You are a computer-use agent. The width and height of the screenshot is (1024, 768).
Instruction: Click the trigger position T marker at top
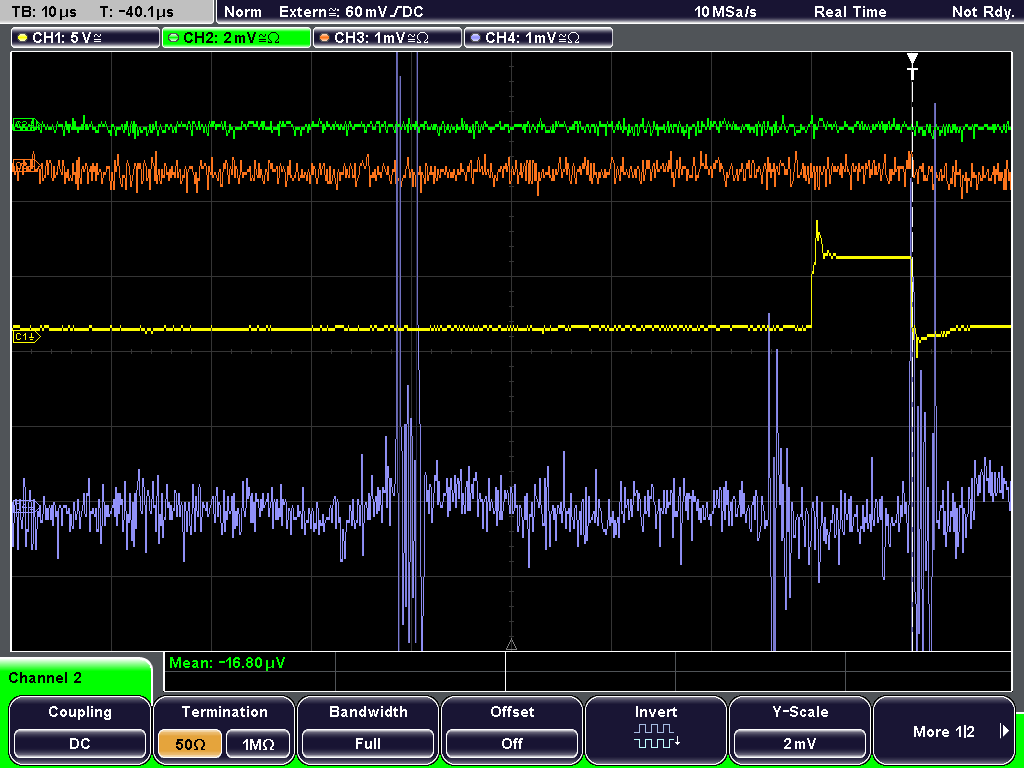(x=912, y=66)
